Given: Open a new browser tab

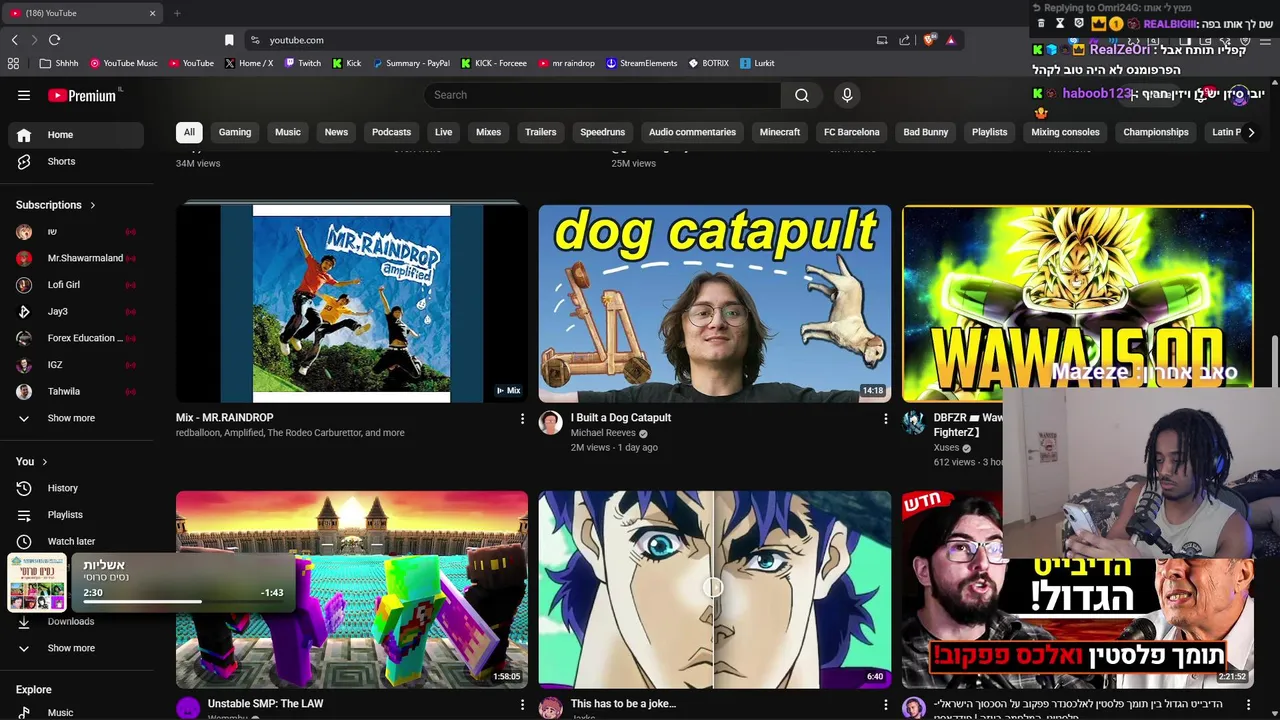Looking at the screenshot, I should (177, 13).
